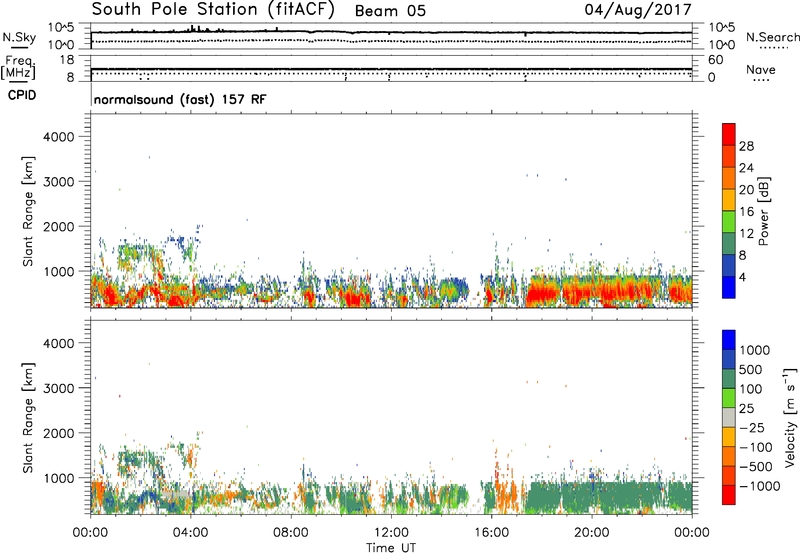Viewport: 800px width, 554px height.
Task: Click the 4000 tick of the power panel
Action: point(58,137)
